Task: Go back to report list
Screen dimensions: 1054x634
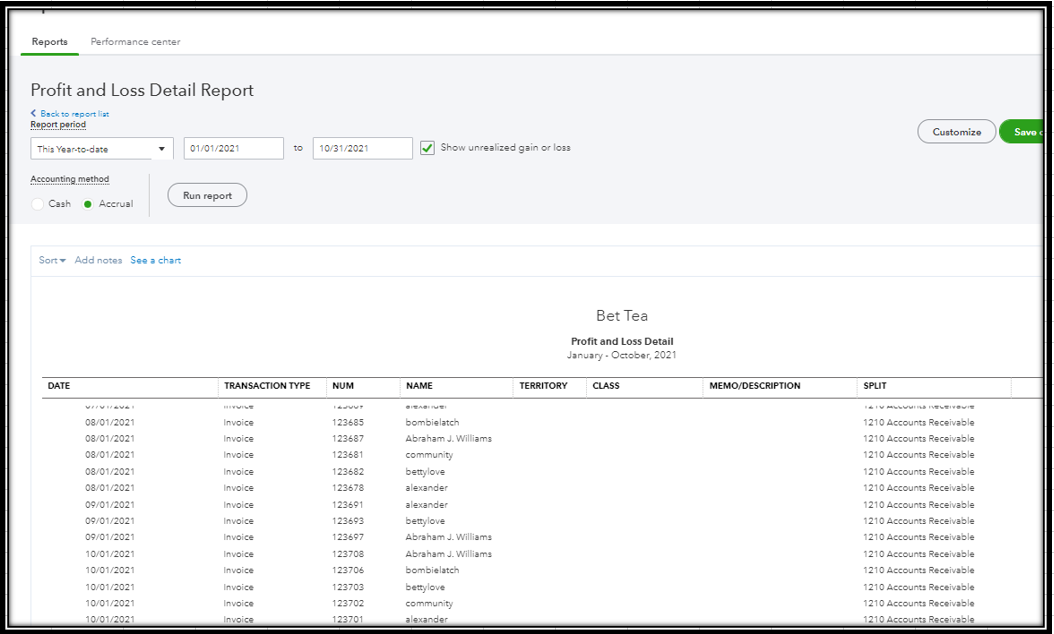Action: pos(70,114)
